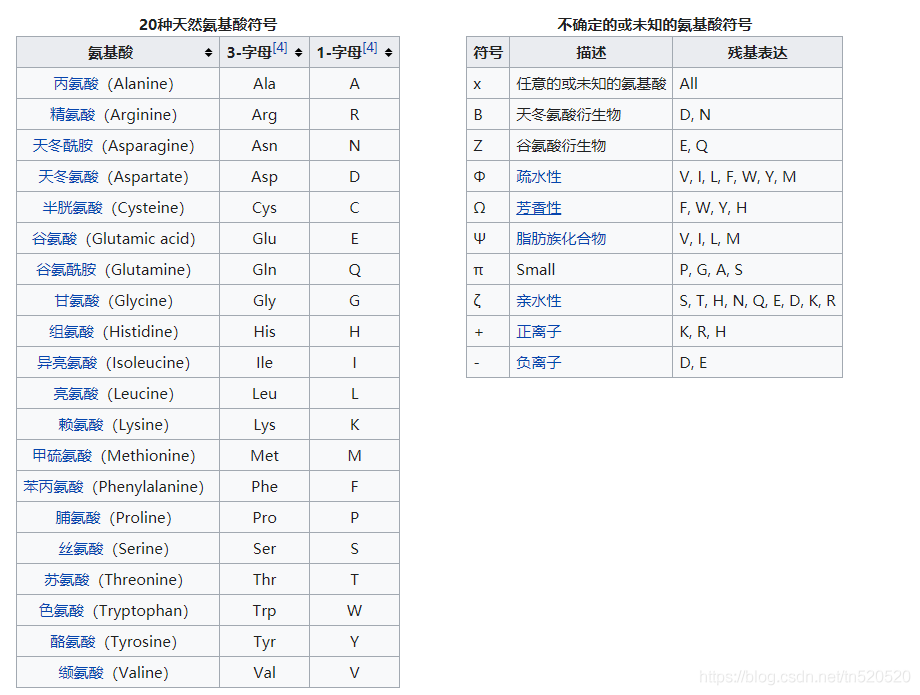This screenshot has width=920, height=695.
Task: Select the 'Ile' three-letter code cell
Action: 265,363
